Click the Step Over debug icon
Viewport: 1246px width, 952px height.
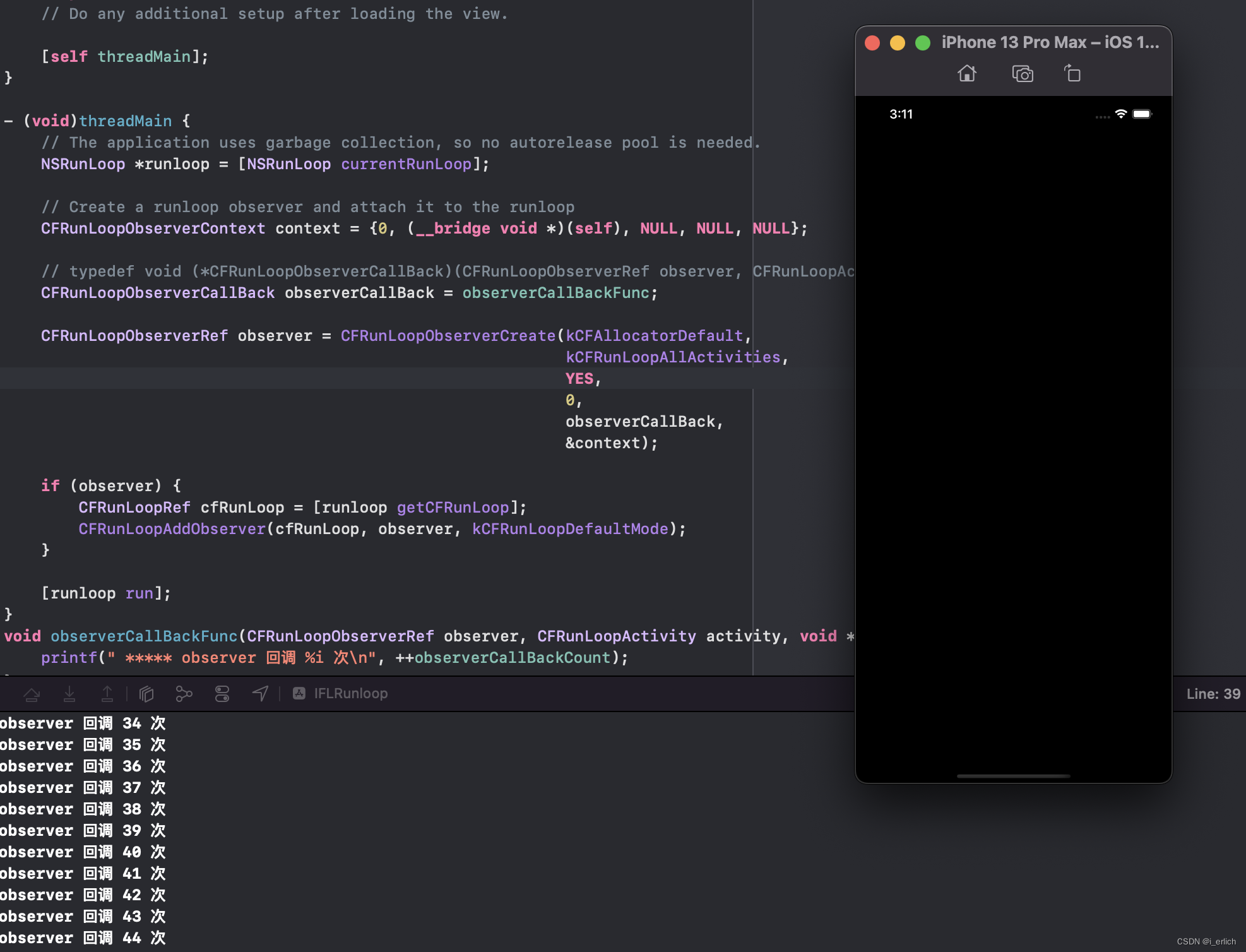tap(32, 694)
